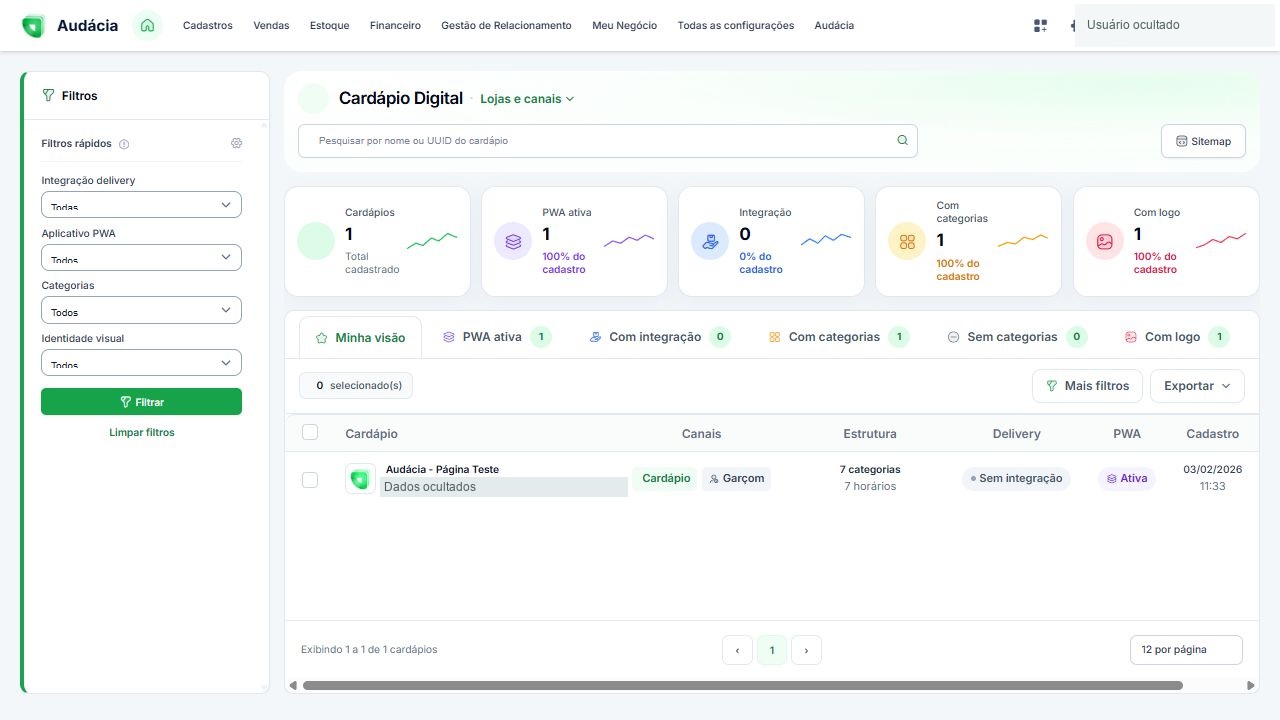Open the Financeiro menu

click(x=395, y=26)
